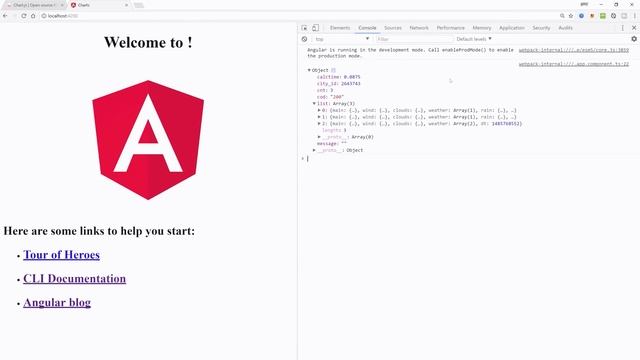
Task: Switch to the Security tab
Action: click(x=542, y=28)
